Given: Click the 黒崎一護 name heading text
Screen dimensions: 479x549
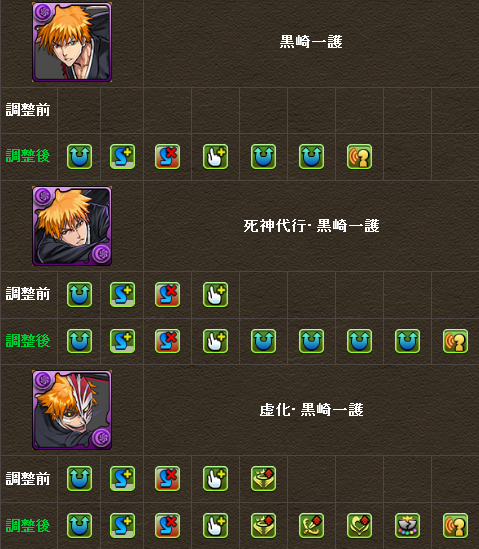Looking at the screenshot, I should click(x=311, y=42).
